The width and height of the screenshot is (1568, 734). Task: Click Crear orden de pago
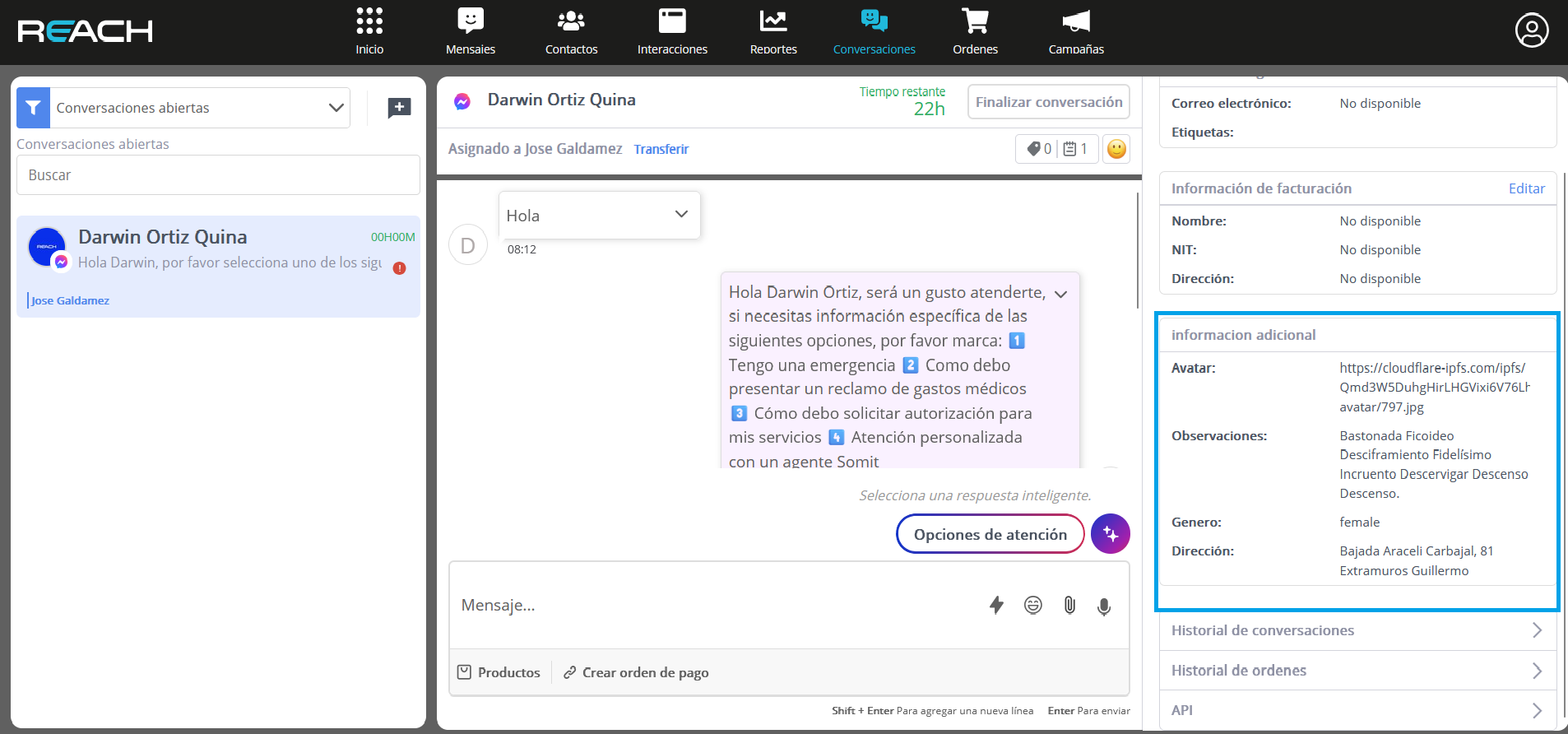pos(636,672)
